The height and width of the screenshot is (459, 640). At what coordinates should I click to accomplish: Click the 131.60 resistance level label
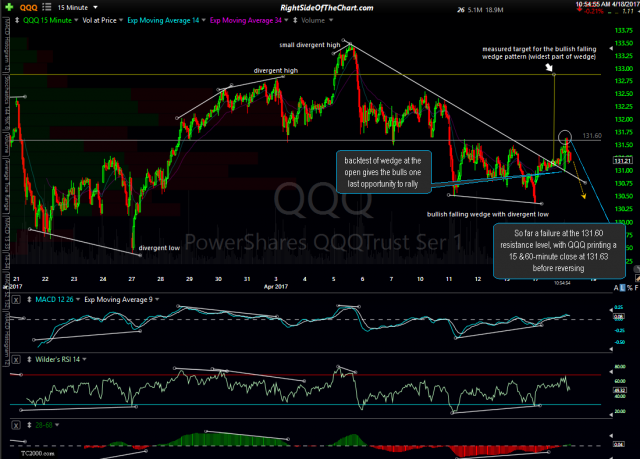click(x=592, y=135)
